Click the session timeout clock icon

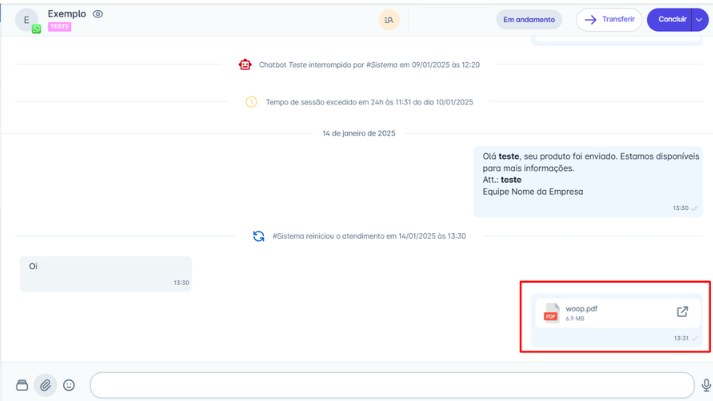pos(252,102)
